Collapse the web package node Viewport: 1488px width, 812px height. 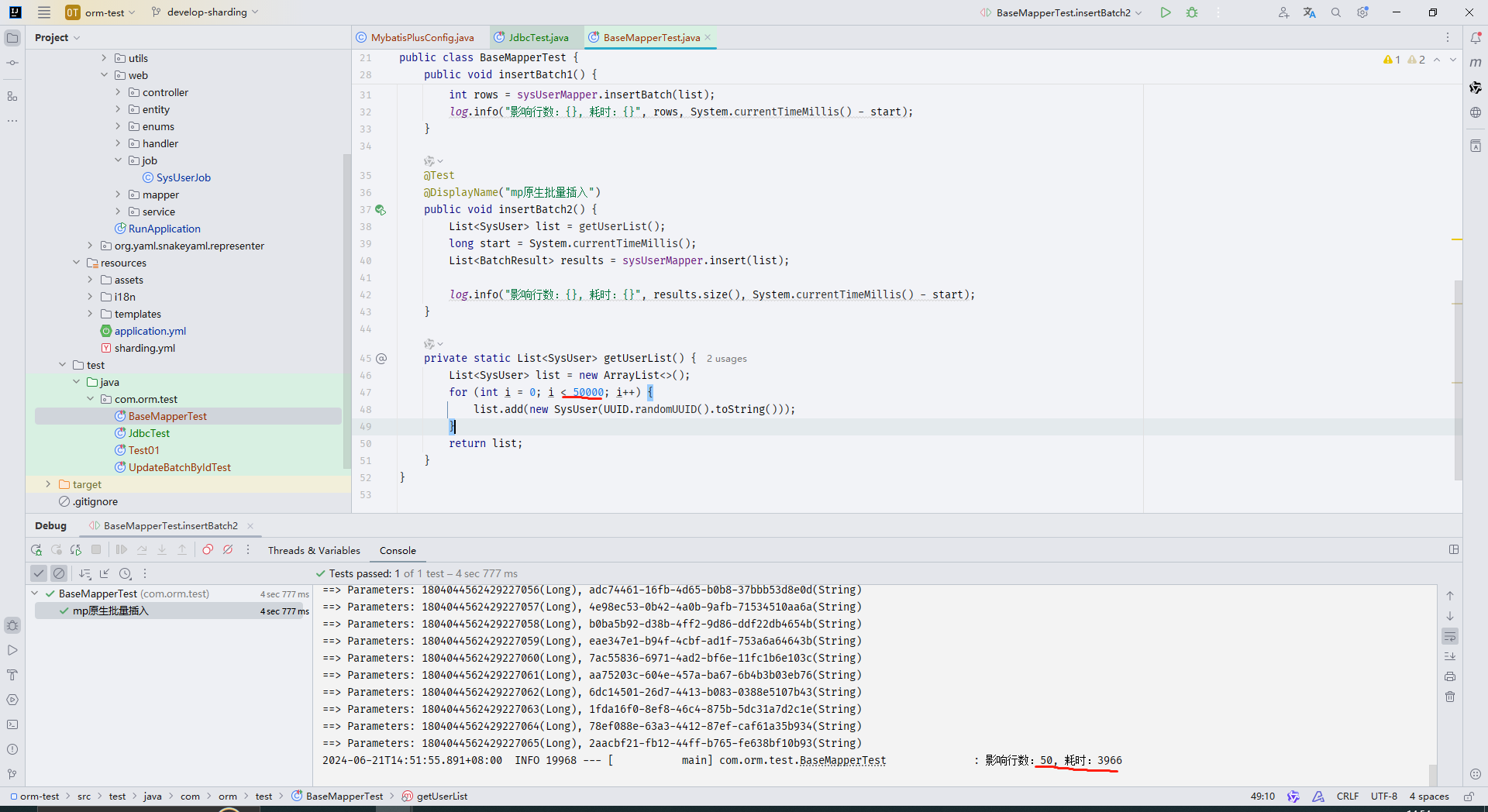click(105, 75)
